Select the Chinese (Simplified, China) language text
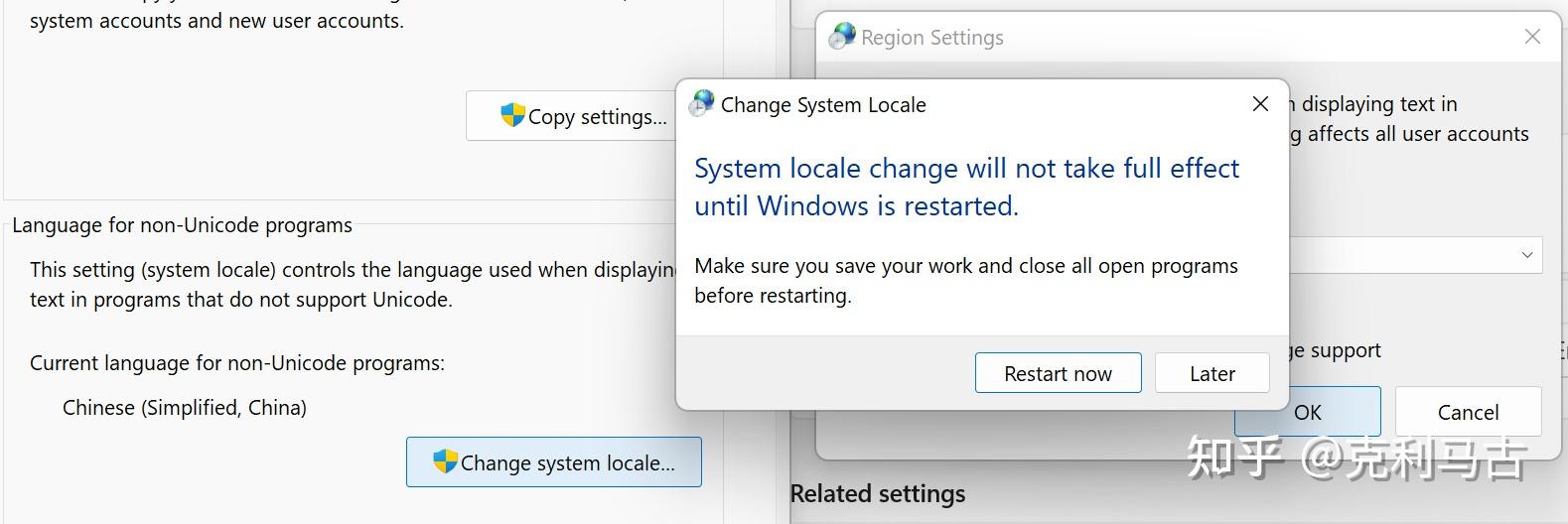 click(185, 408)
